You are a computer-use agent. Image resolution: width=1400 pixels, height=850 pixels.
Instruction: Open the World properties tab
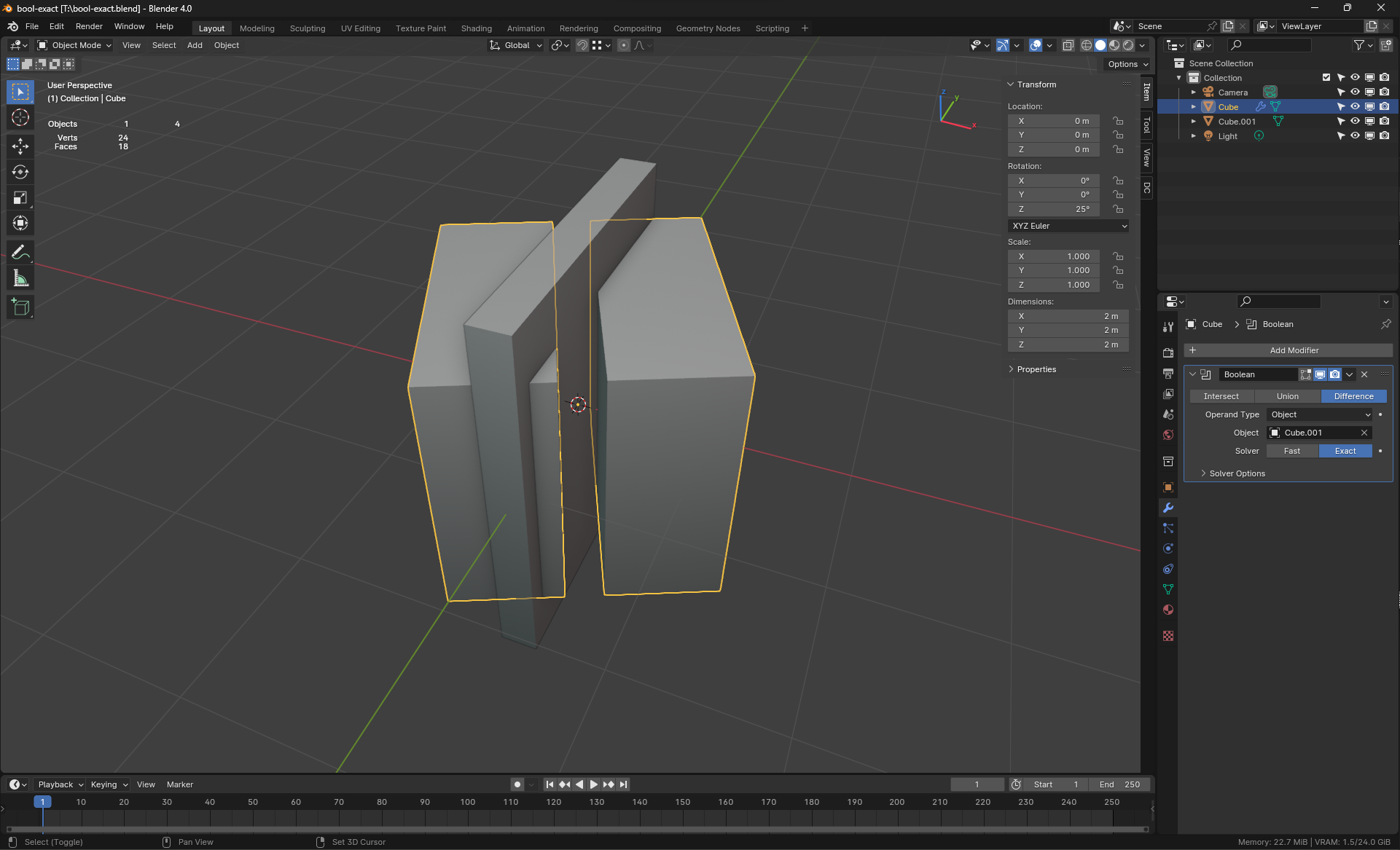coord(1168,435)
